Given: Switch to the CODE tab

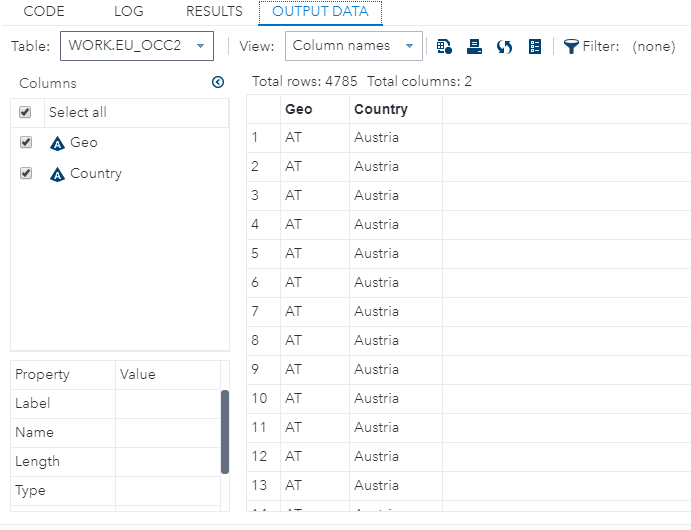Looking at the screenshot, I should coord(43,12).
